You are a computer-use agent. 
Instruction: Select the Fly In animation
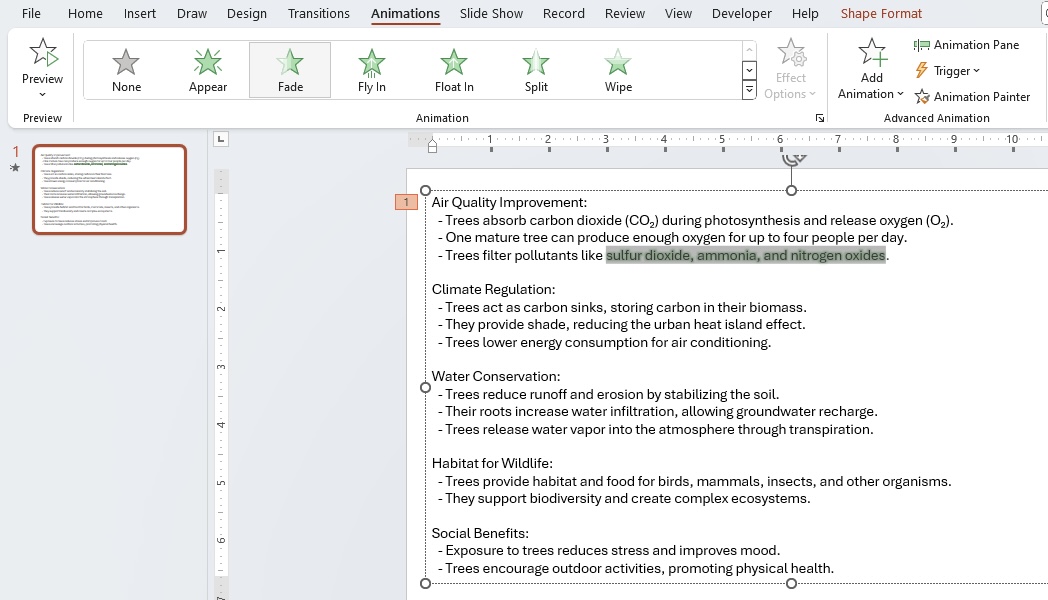coord(372,70)
